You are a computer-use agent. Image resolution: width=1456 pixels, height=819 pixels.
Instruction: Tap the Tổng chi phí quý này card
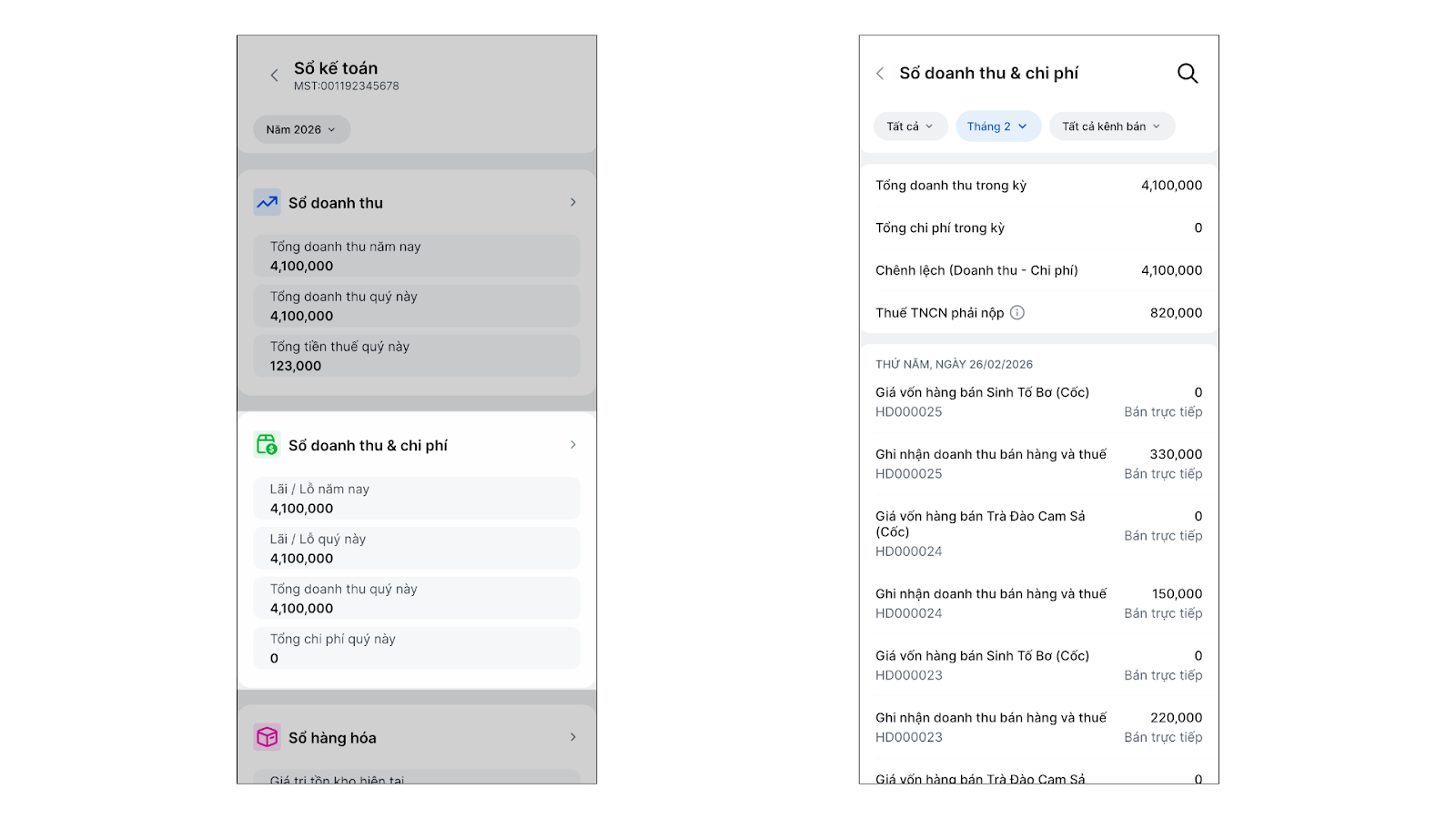416,648
